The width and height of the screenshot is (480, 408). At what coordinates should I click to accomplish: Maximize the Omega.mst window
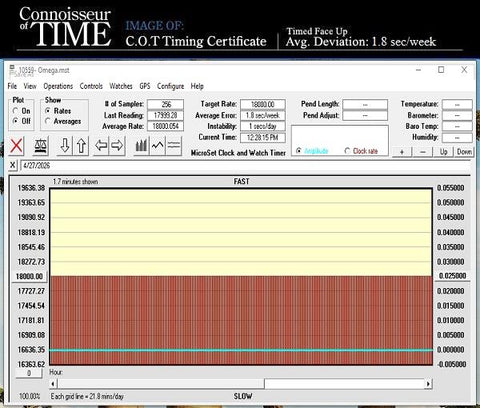441,69
